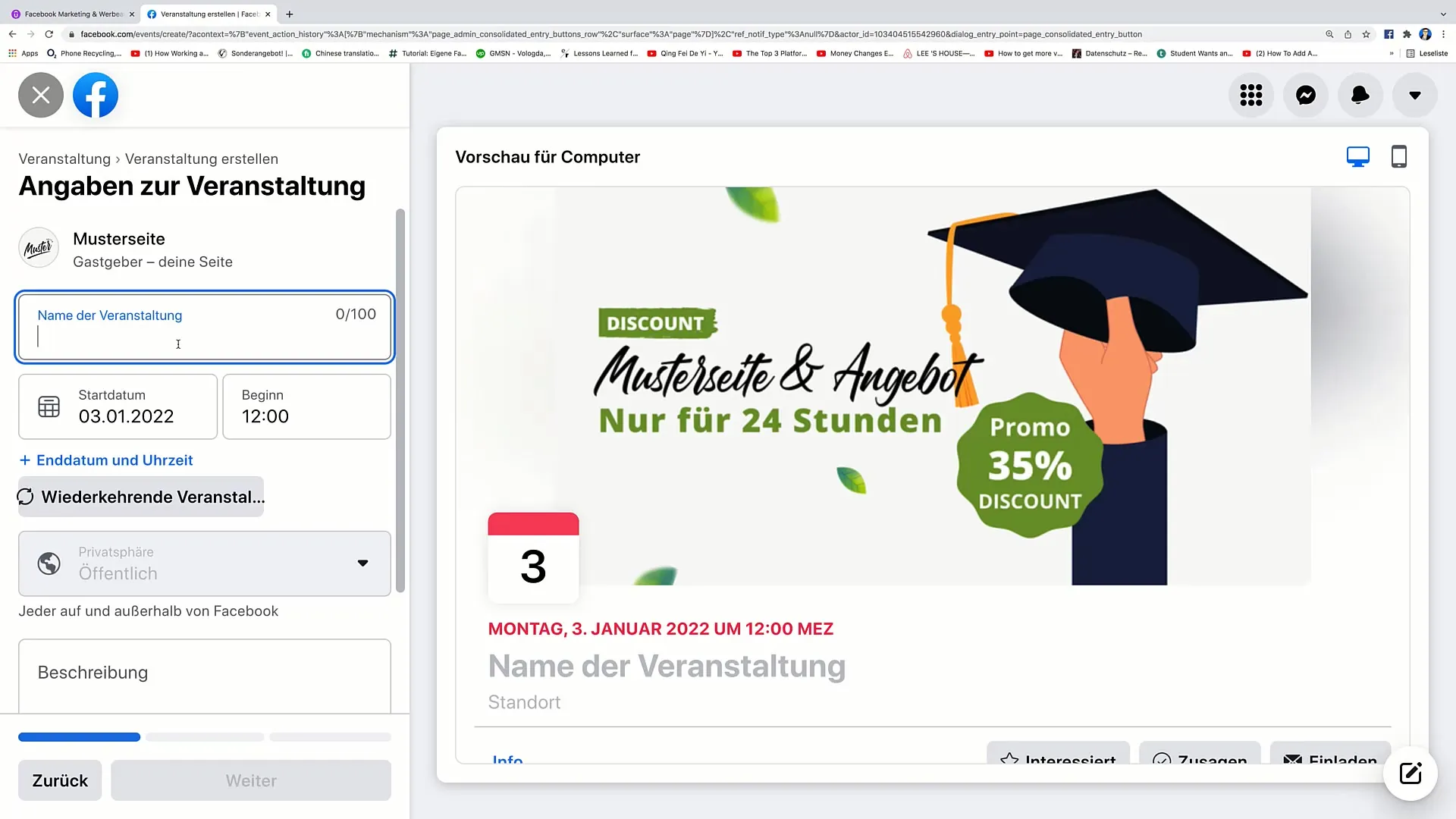Close the Facebook Marketing tab
The image size is (1456, 819).
click(131, 14)
